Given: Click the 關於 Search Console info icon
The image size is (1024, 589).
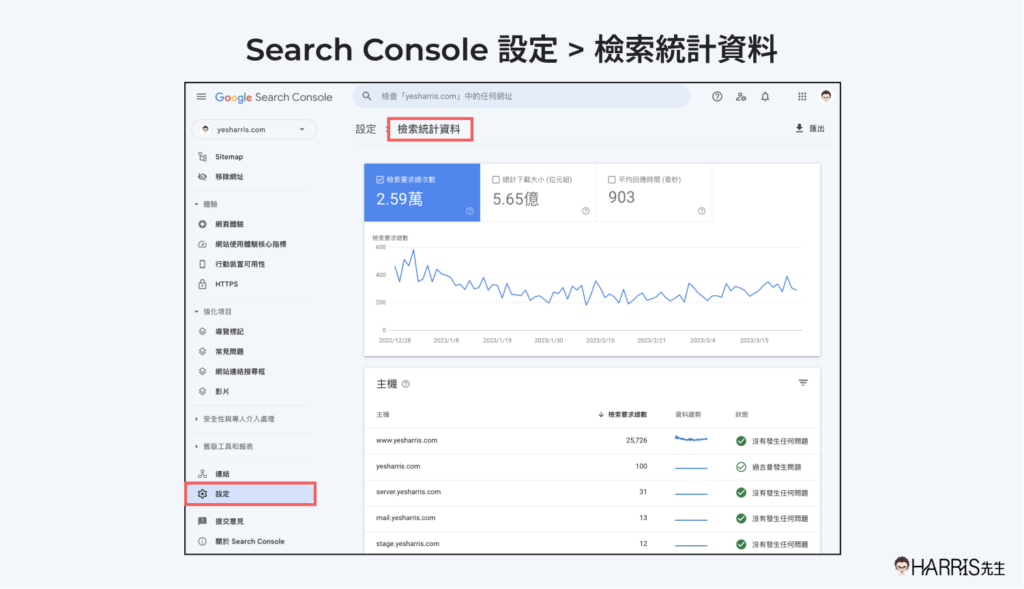Looking at the screenshot, I should [202, 541].
